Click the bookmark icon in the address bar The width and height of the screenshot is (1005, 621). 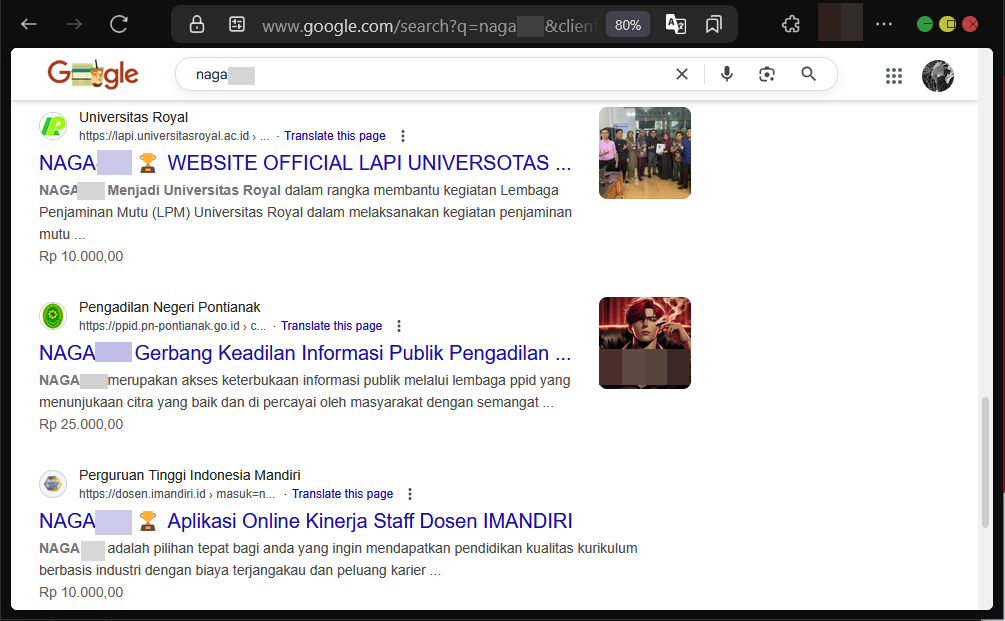[713, 23]
